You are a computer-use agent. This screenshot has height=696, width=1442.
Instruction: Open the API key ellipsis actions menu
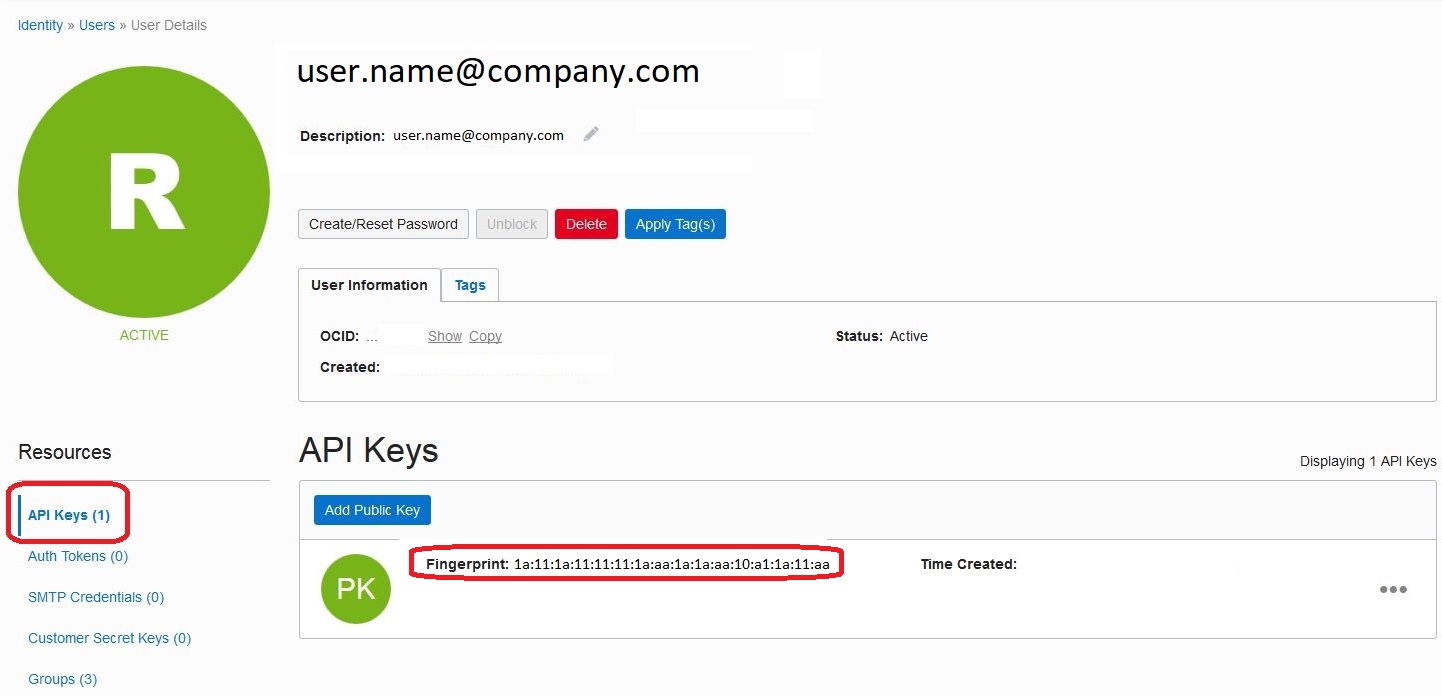click(1393, 589)
